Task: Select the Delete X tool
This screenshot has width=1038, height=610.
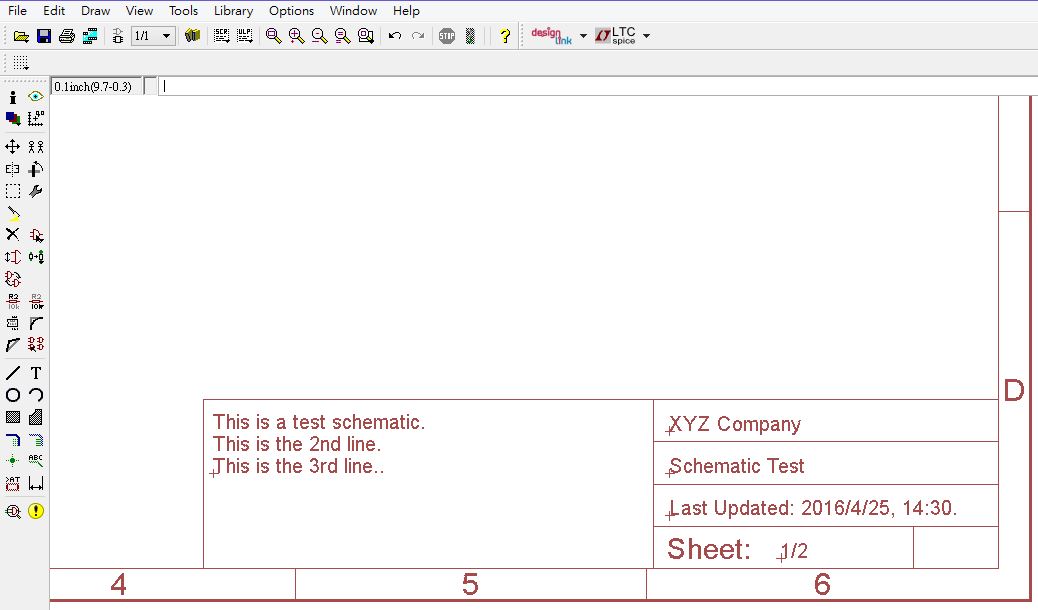Action: [x=13, y=234]
